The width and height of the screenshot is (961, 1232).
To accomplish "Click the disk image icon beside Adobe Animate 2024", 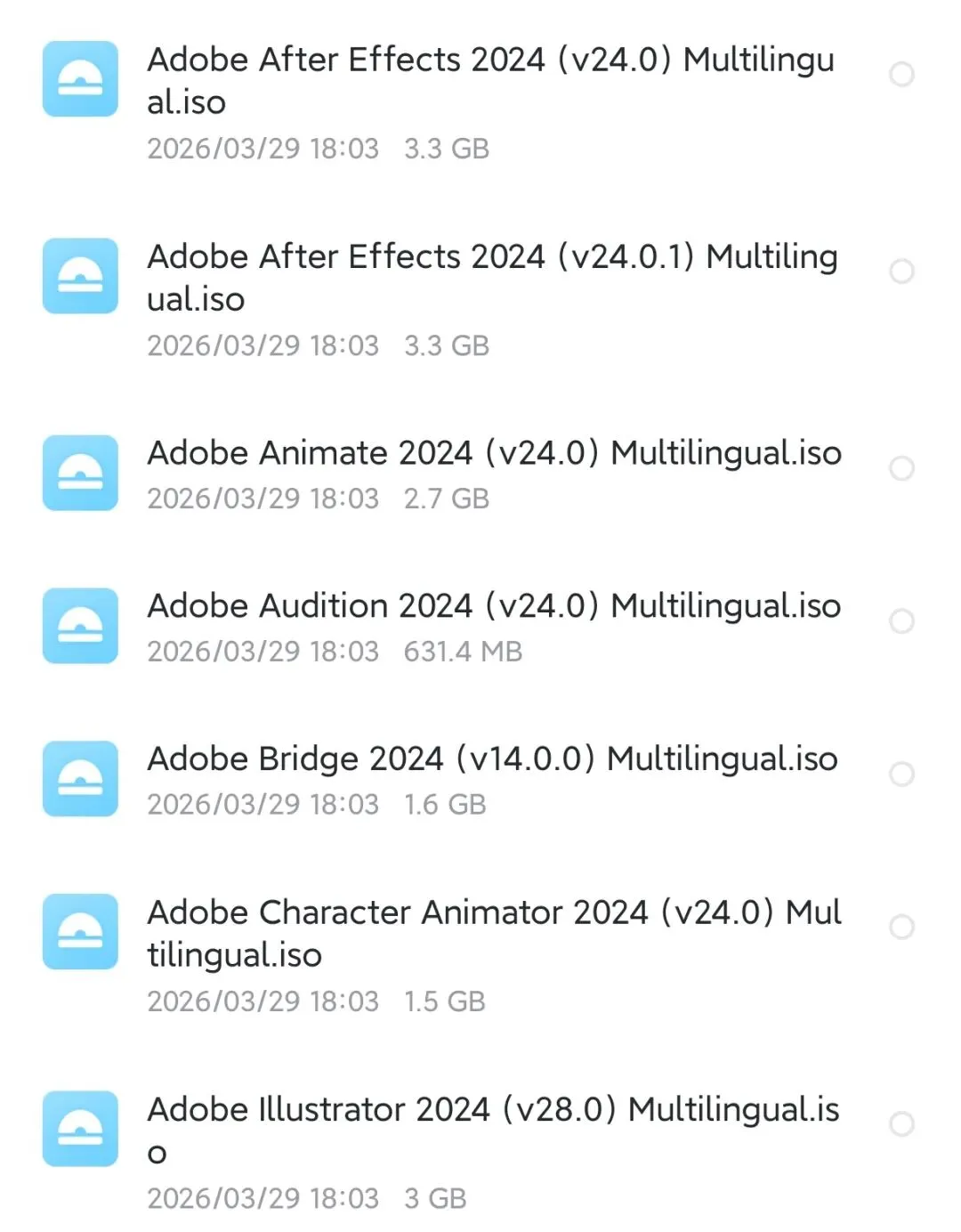I will click(x=80, y=473).
